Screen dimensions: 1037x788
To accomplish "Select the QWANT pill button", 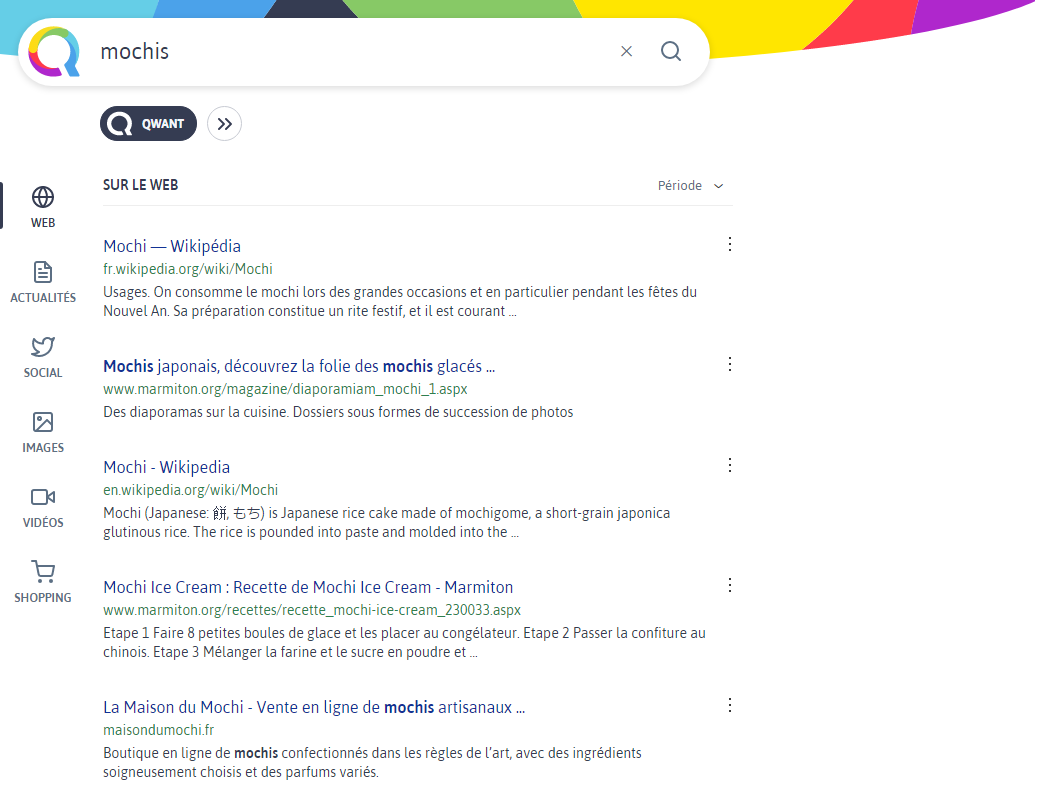I will [x=148, y=124].
